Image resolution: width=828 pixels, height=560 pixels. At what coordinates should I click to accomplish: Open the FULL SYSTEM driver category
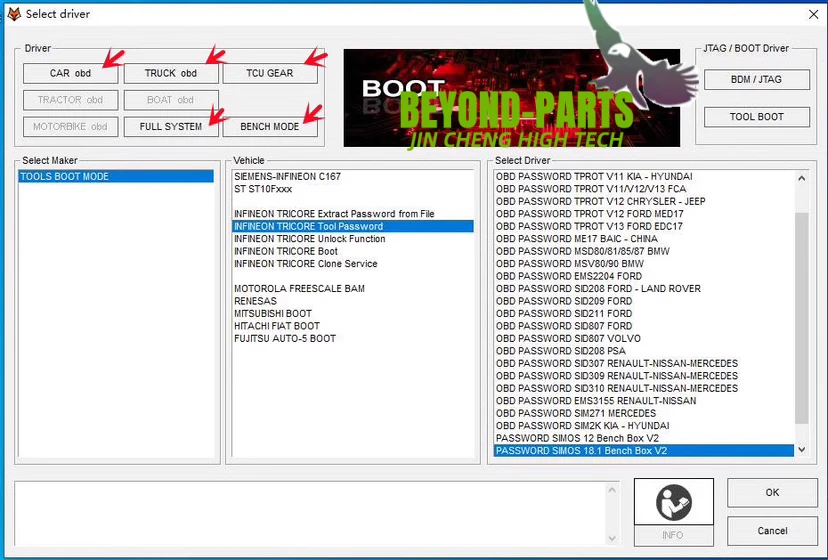tap(171, 127)
